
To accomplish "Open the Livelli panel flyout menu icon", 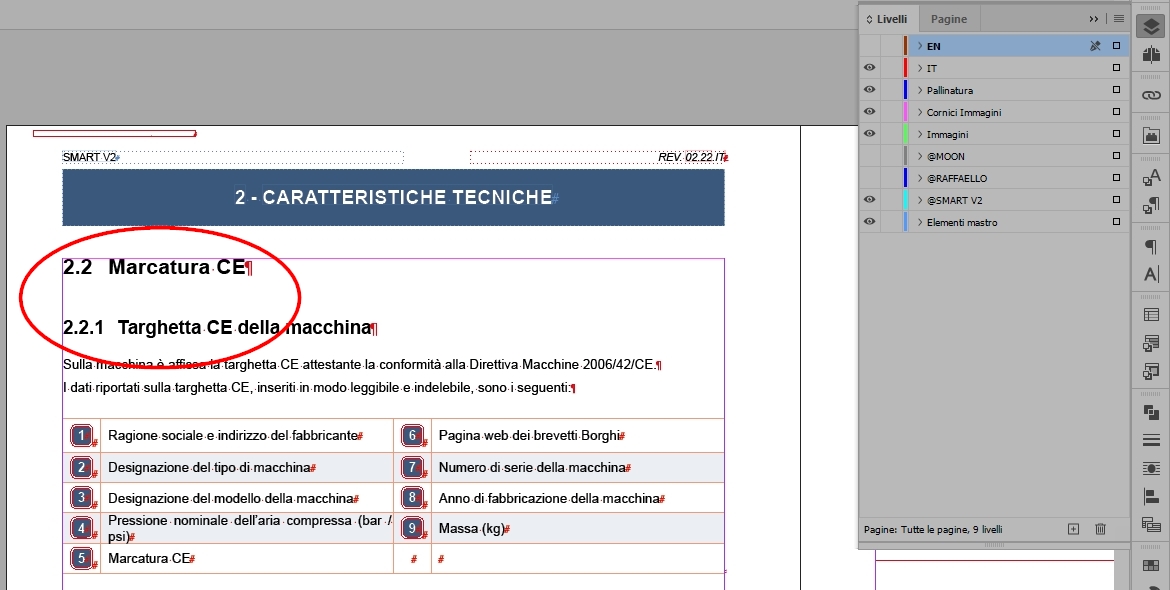I will coord(1119,17).
